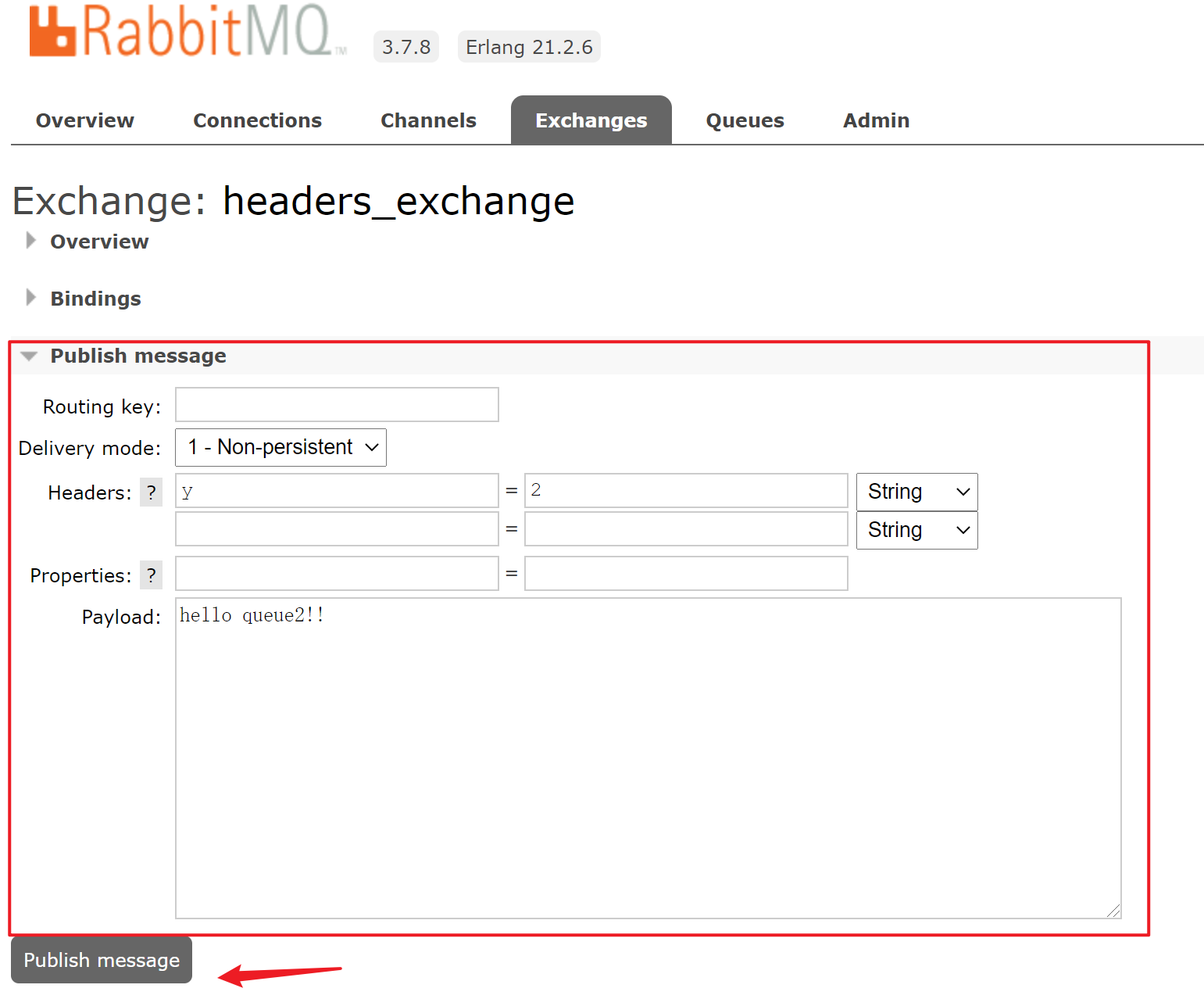1204x999 pixels.
Task: Open first header String type dropdown
Action: 916,492
